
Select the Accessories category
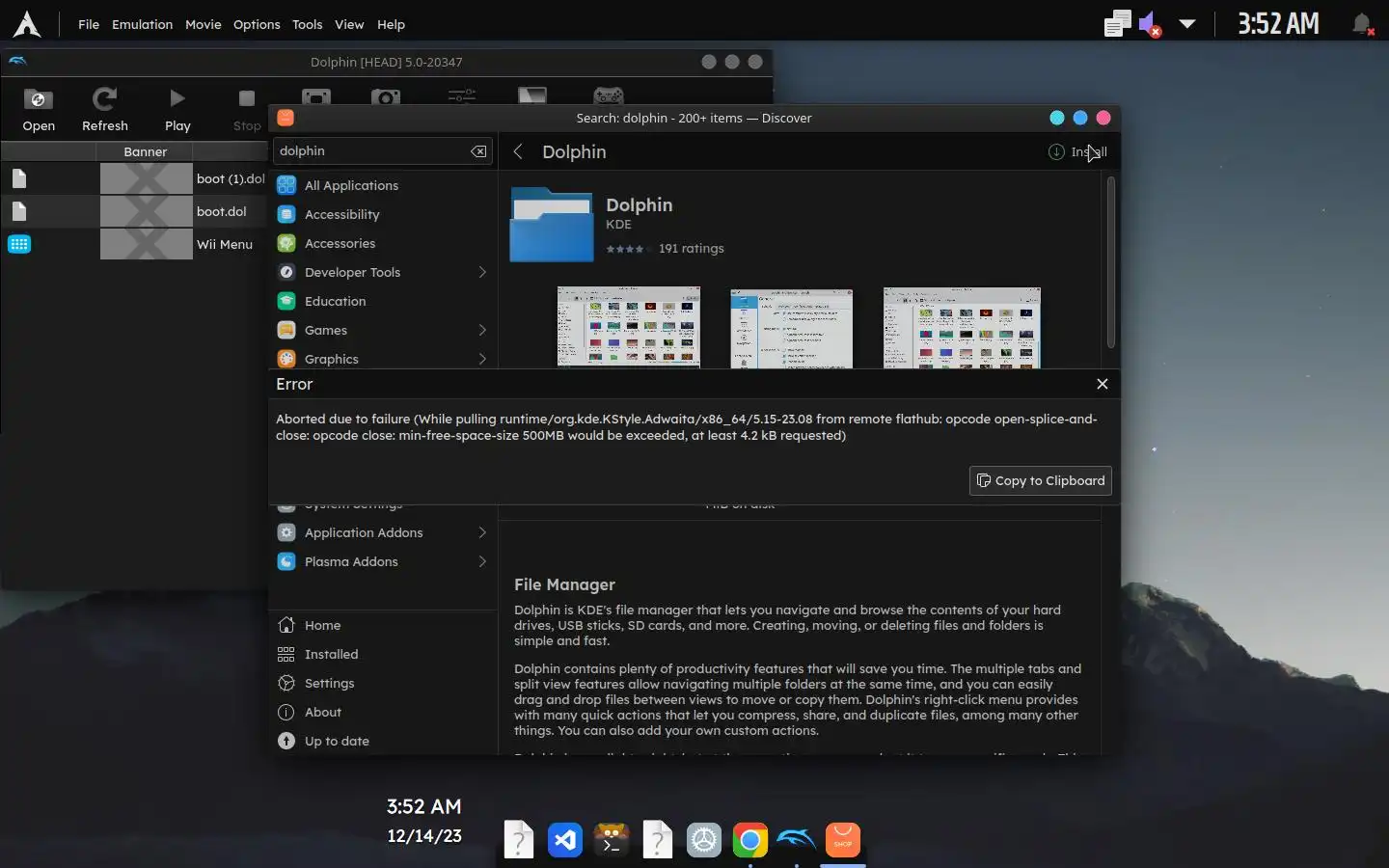(383, 243)
